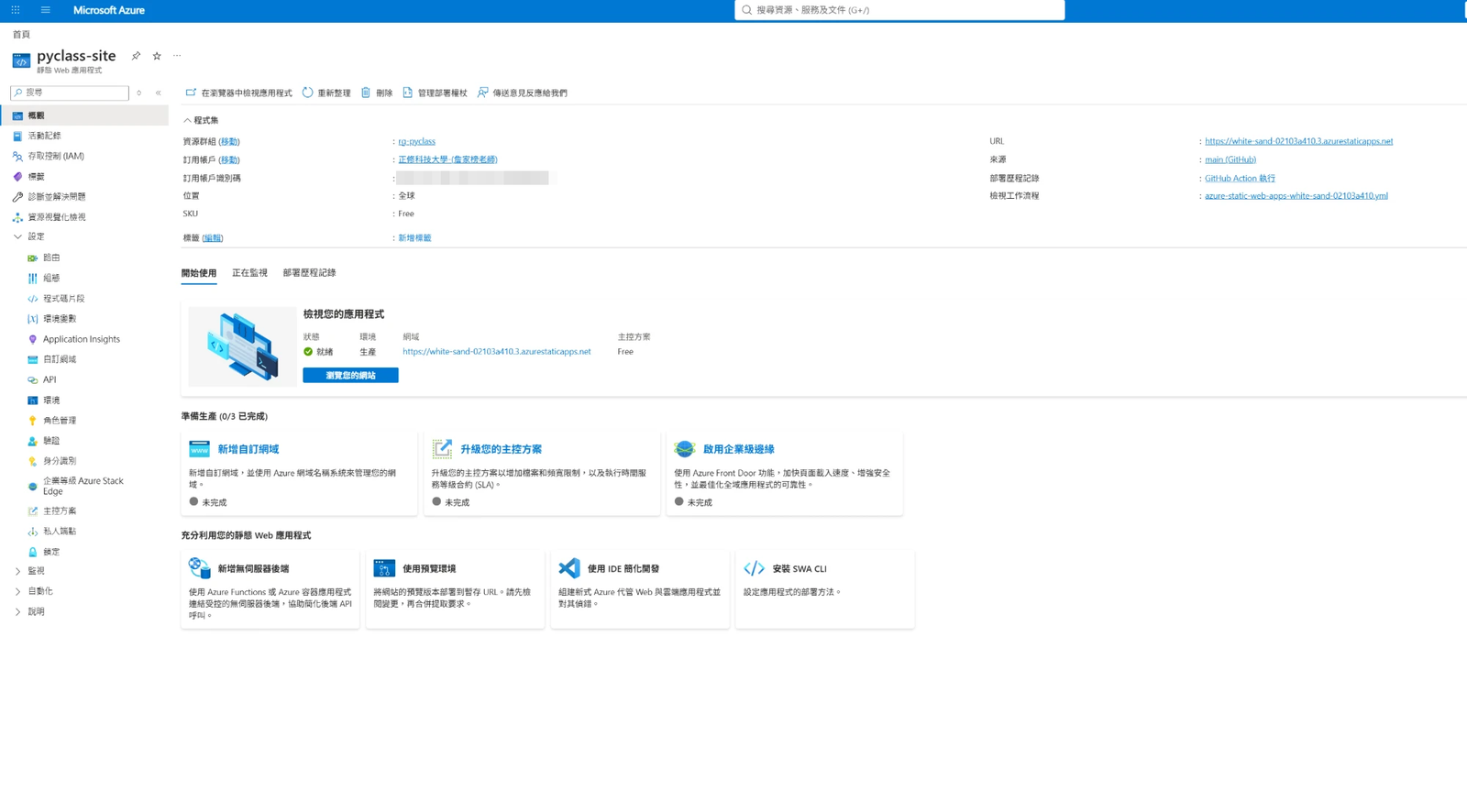Screen dimensions: 1467x812
Task: Click 在瀏覽器中檢視應用程式 in the toolbar
Action: coord(238,93)
